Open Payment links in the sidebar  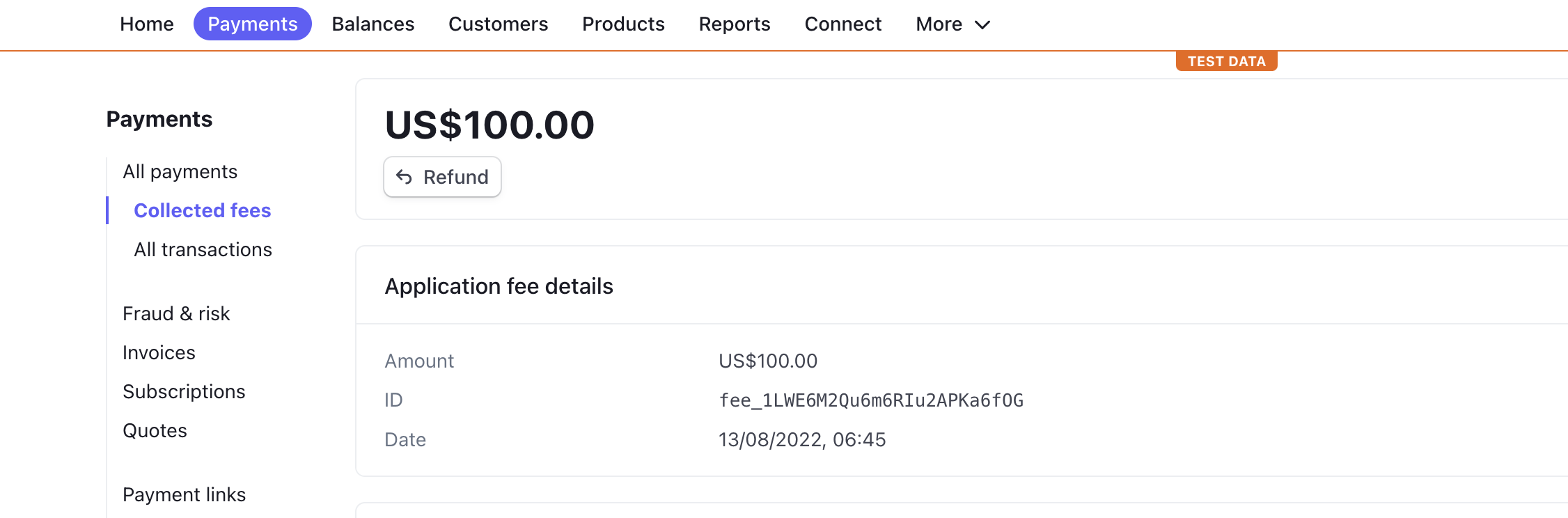[x=185, y=494]
